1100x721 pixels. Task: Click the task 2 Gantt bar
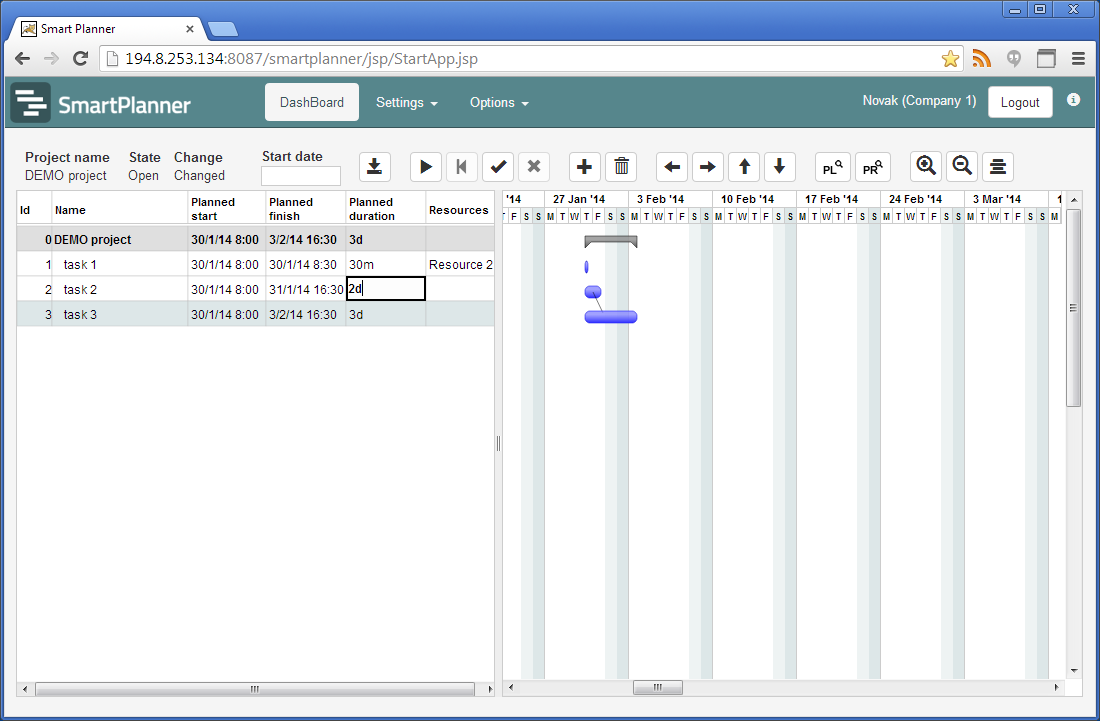click(593, 292)
